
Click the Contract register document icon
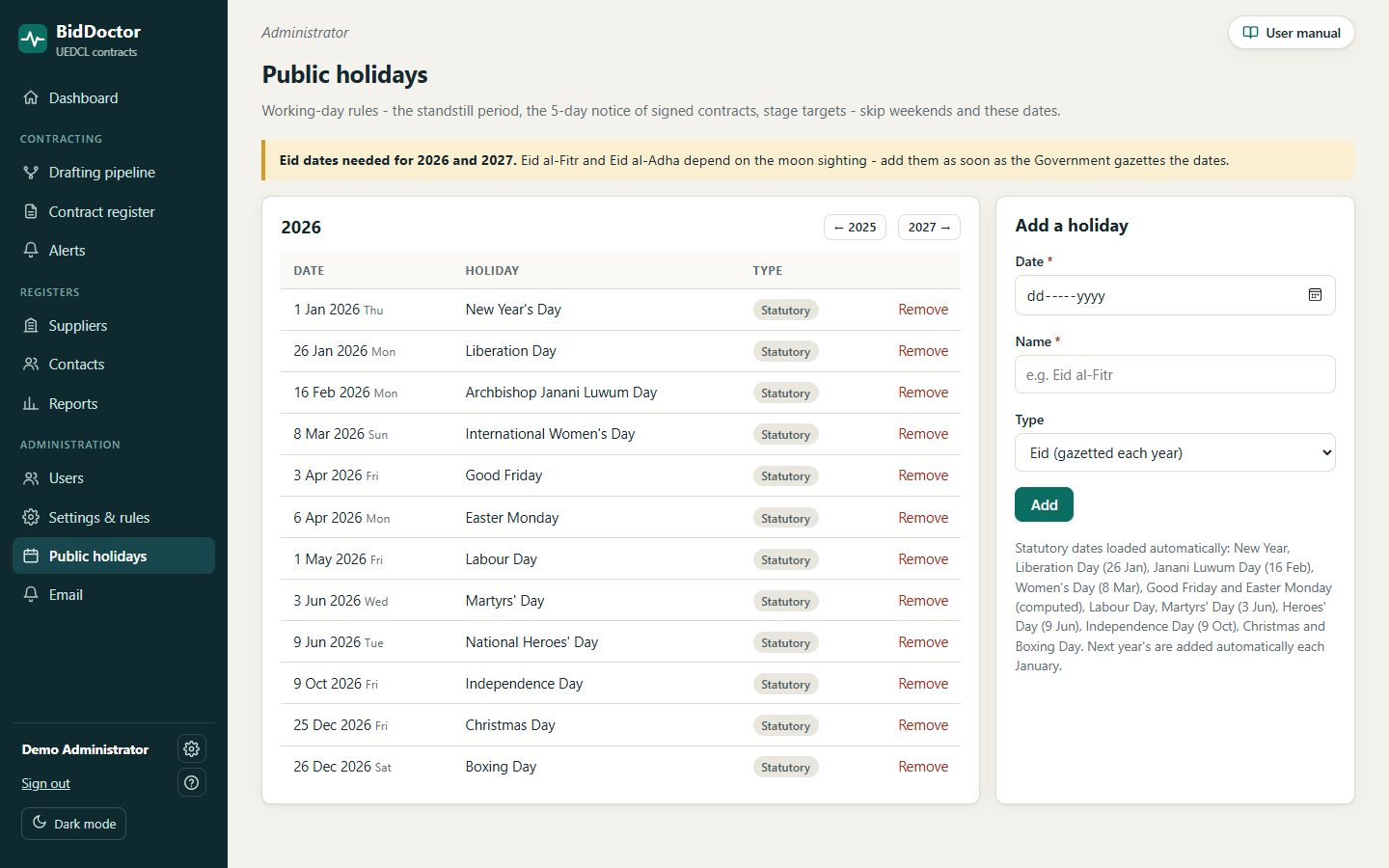tap(31, 211)
